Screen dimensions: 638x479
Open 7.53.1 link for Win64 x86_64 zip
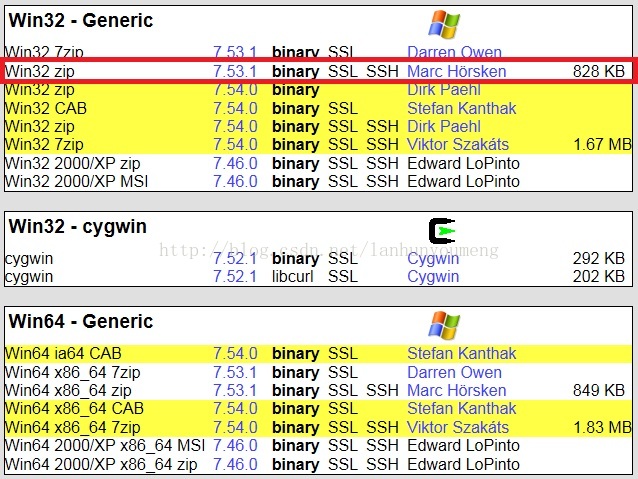pyautogui.click(x=235, y=390)
